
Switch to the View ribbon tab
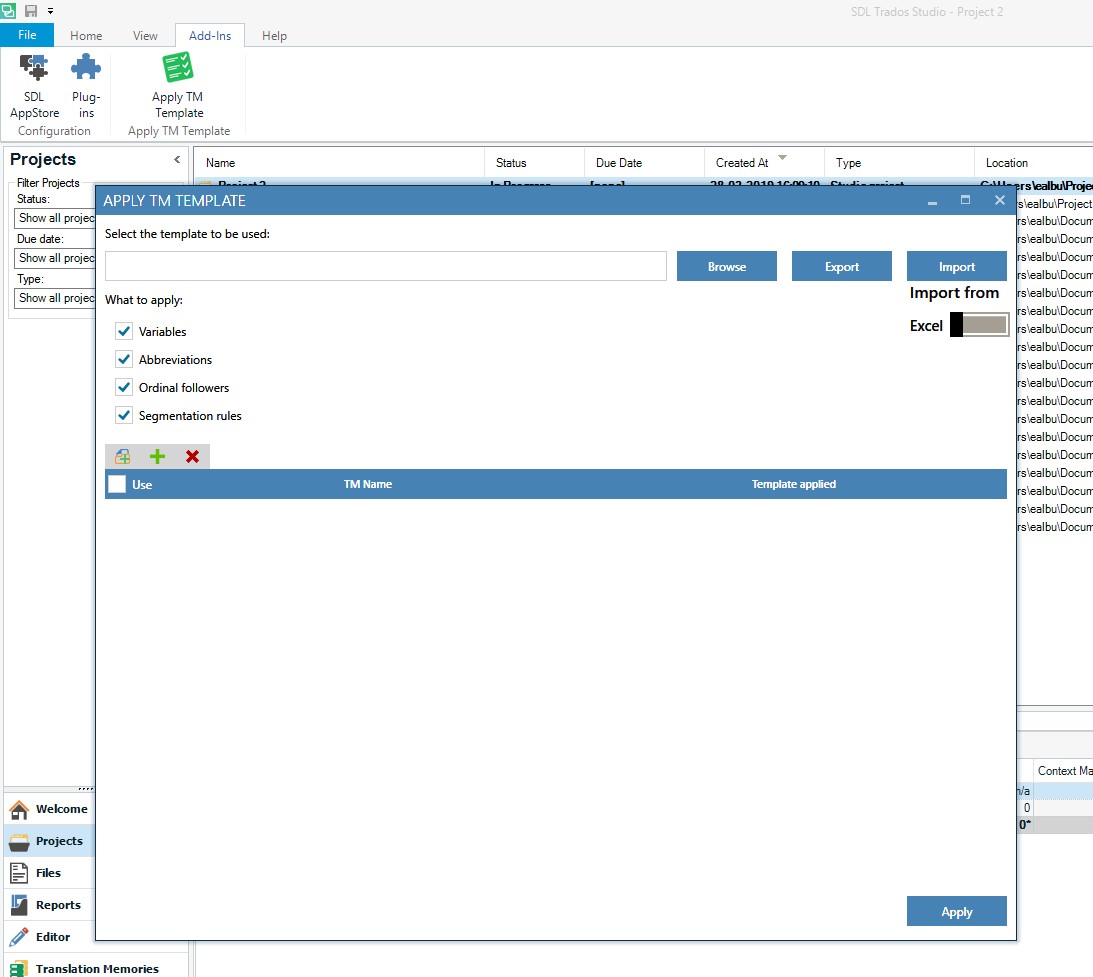(145, 36)
